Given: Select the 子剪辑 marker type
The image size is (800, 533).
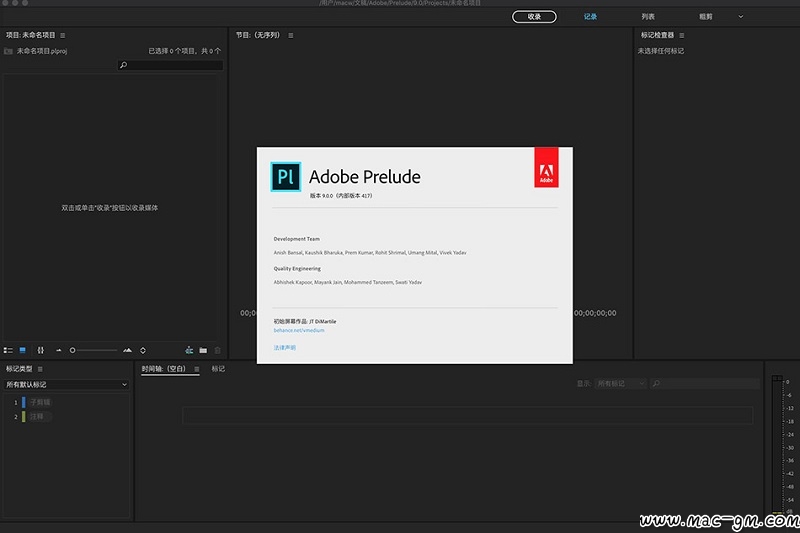Looking at the screenshot, I should tap(40, 402).
